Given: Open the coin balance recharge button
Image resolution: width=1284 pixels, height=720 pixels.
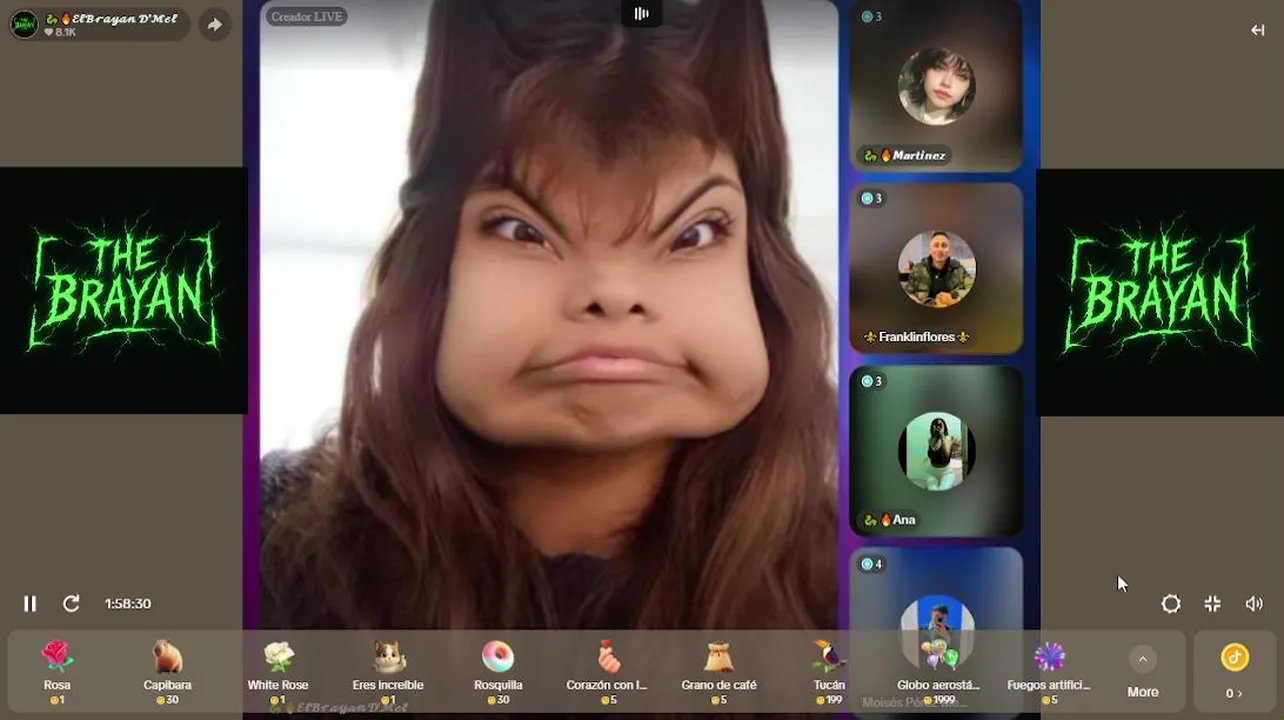Looking at the screenshot, I should [x=1235, y=671].
